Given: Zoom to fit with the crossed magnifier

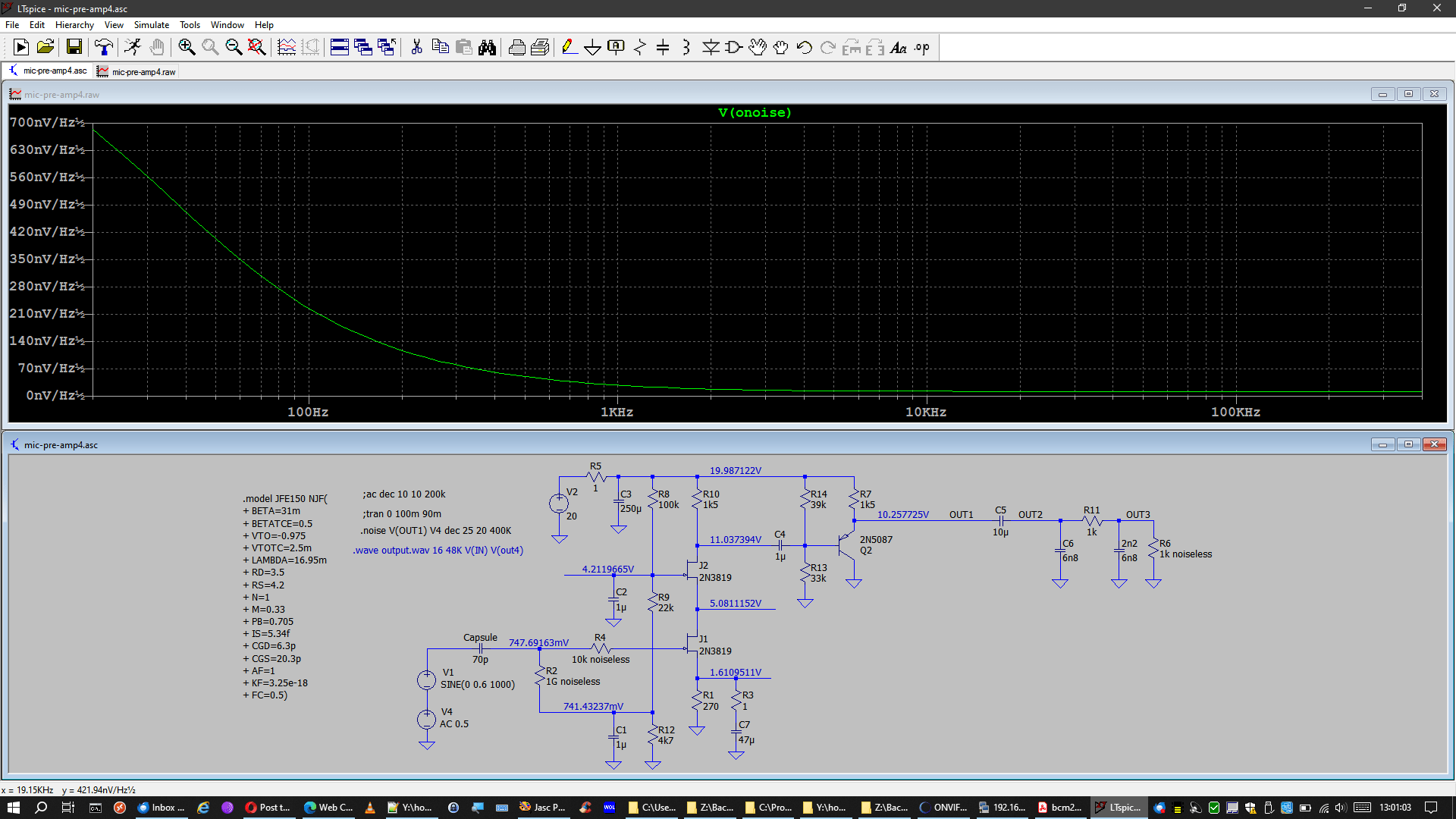Looking at the screenshot, I should [x=257, y=47].
